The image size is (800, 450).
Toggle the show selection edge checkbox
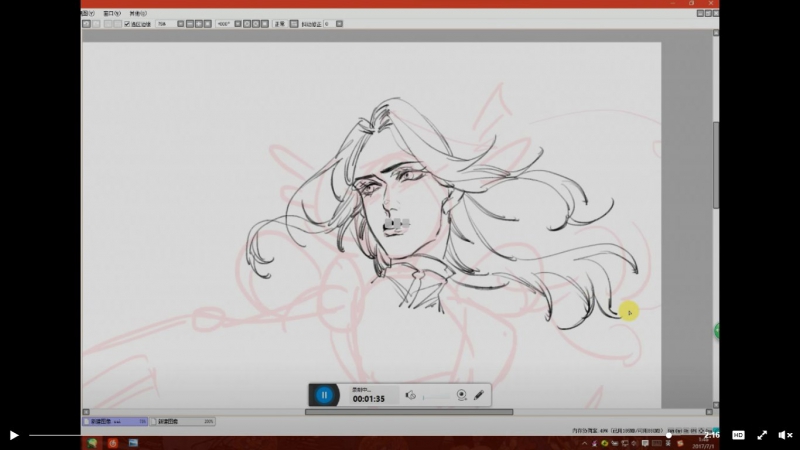127,24
